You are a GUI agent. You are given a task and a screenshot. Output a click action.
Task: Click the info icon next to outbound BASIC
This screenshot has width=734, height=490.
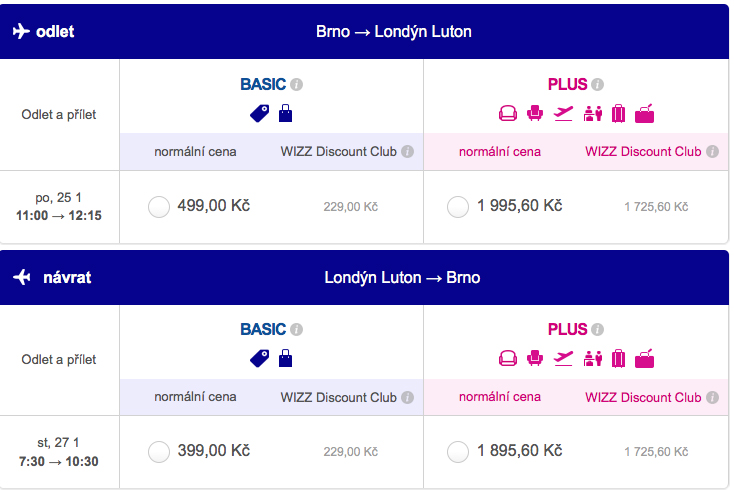click(x=296, y=84)
